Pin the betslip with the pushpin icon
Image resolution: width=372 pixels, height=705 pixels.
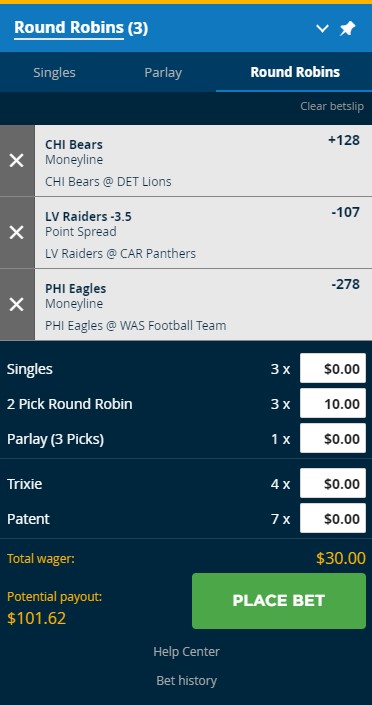click(347, 29)
